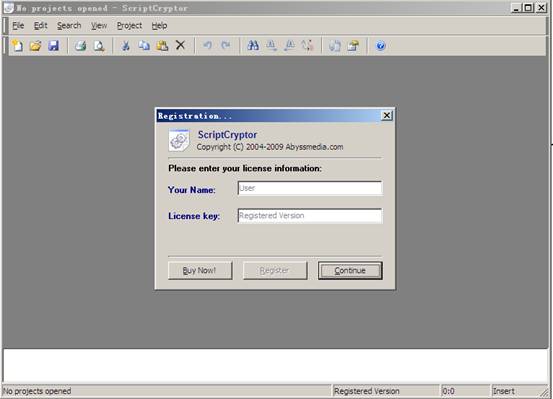Click the License key input field
This screenshot has width=553, height=399.
(310, 216)
